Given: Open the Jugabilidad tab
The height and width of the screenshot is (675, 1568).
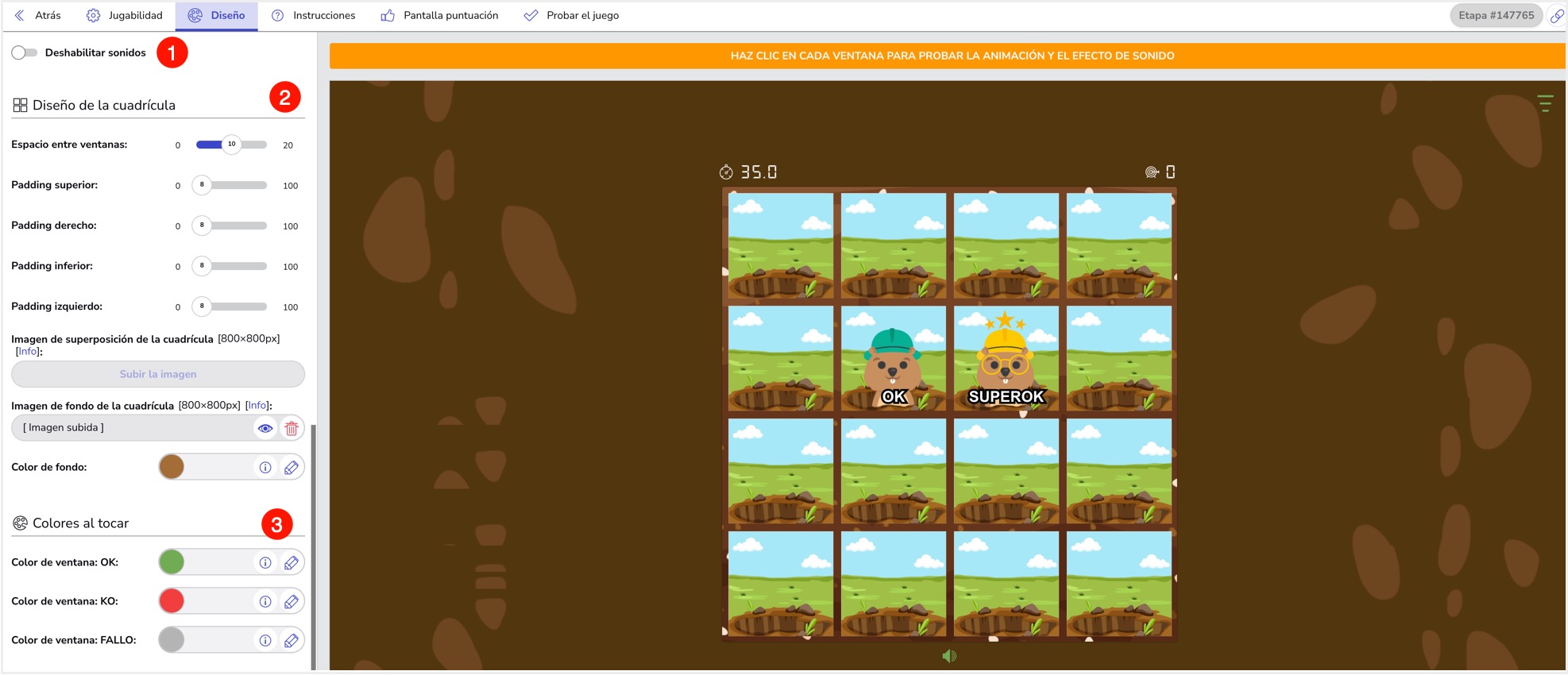Looking at the screenshot, I should pos(125,15).
